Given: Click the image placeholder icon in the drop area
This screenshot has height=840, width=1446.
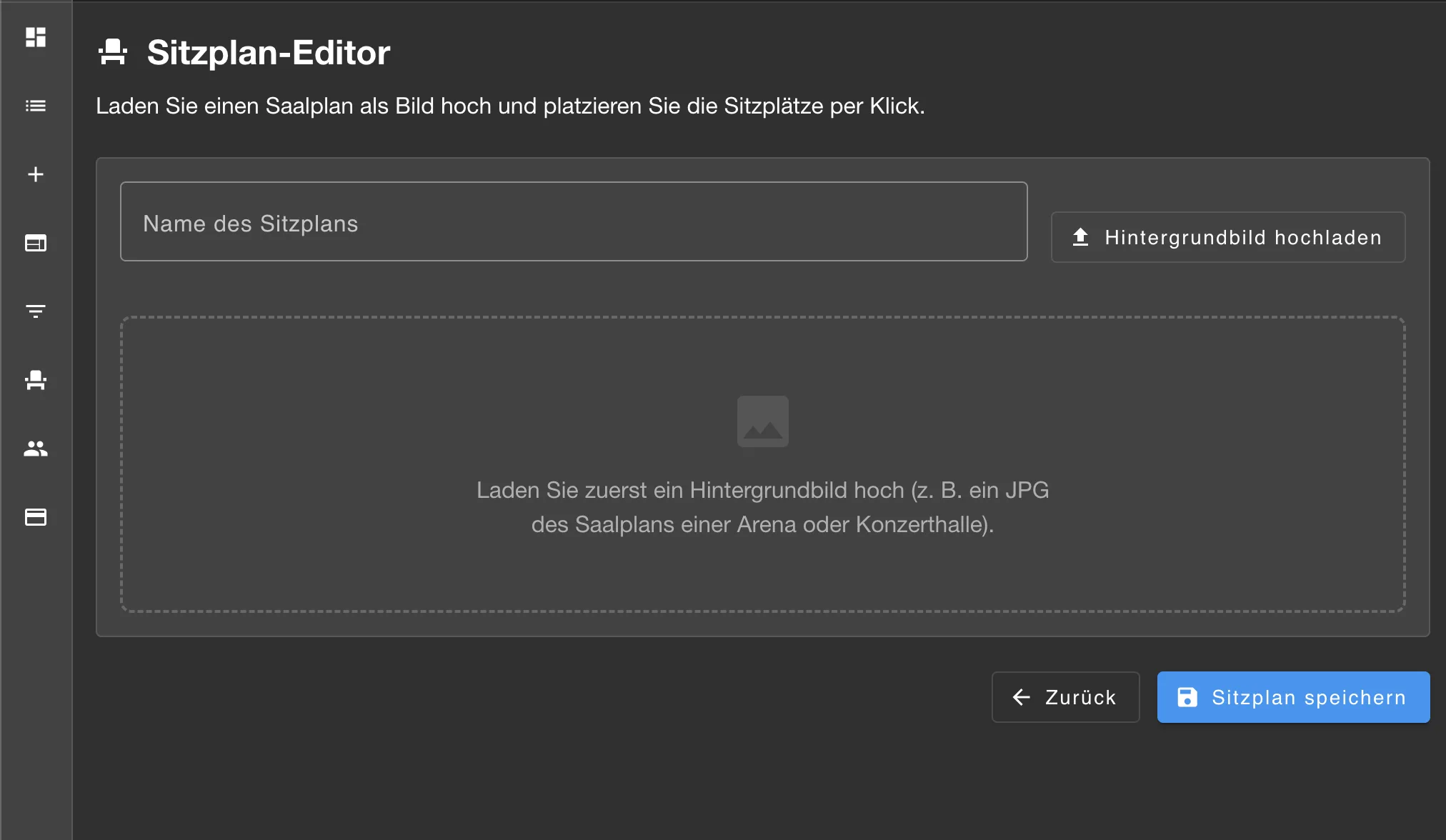Looking at the screenshot, I should click(763, 421).
